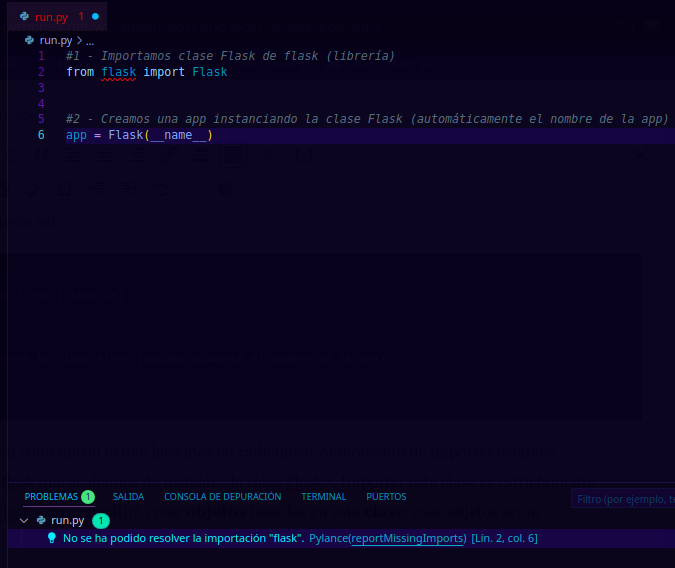Switch to CONSOLA DE DEPURACIÓN tab

pos(222,497)
